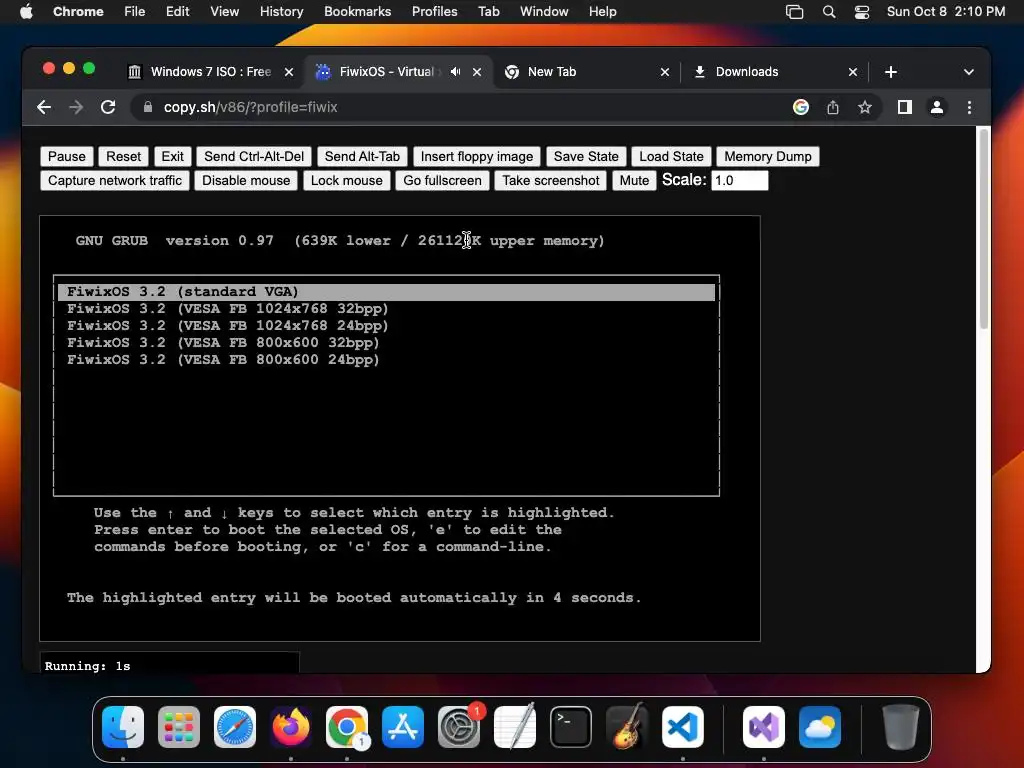Image resolution: width=1024 pixels, height=768 pixels.
Task: Close the Windows 7 ISO tab
Action: 289,72
